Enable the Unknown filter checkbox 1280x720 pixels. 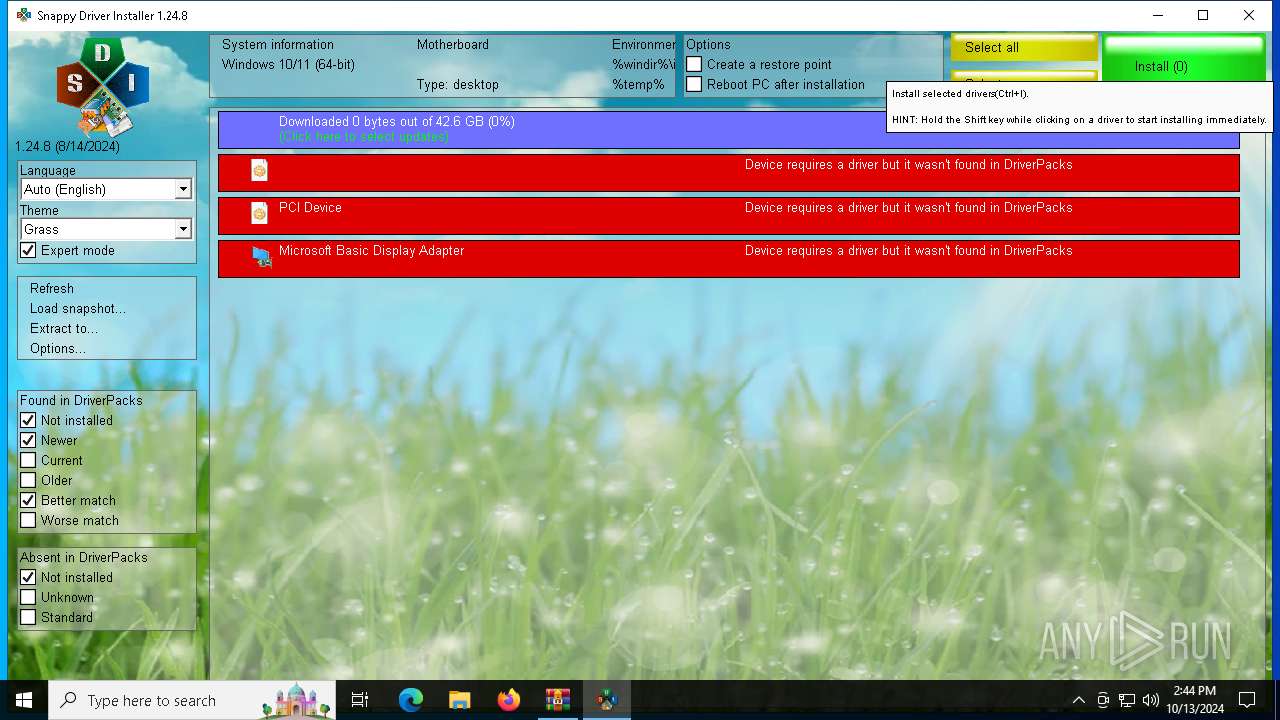(28, 598)
